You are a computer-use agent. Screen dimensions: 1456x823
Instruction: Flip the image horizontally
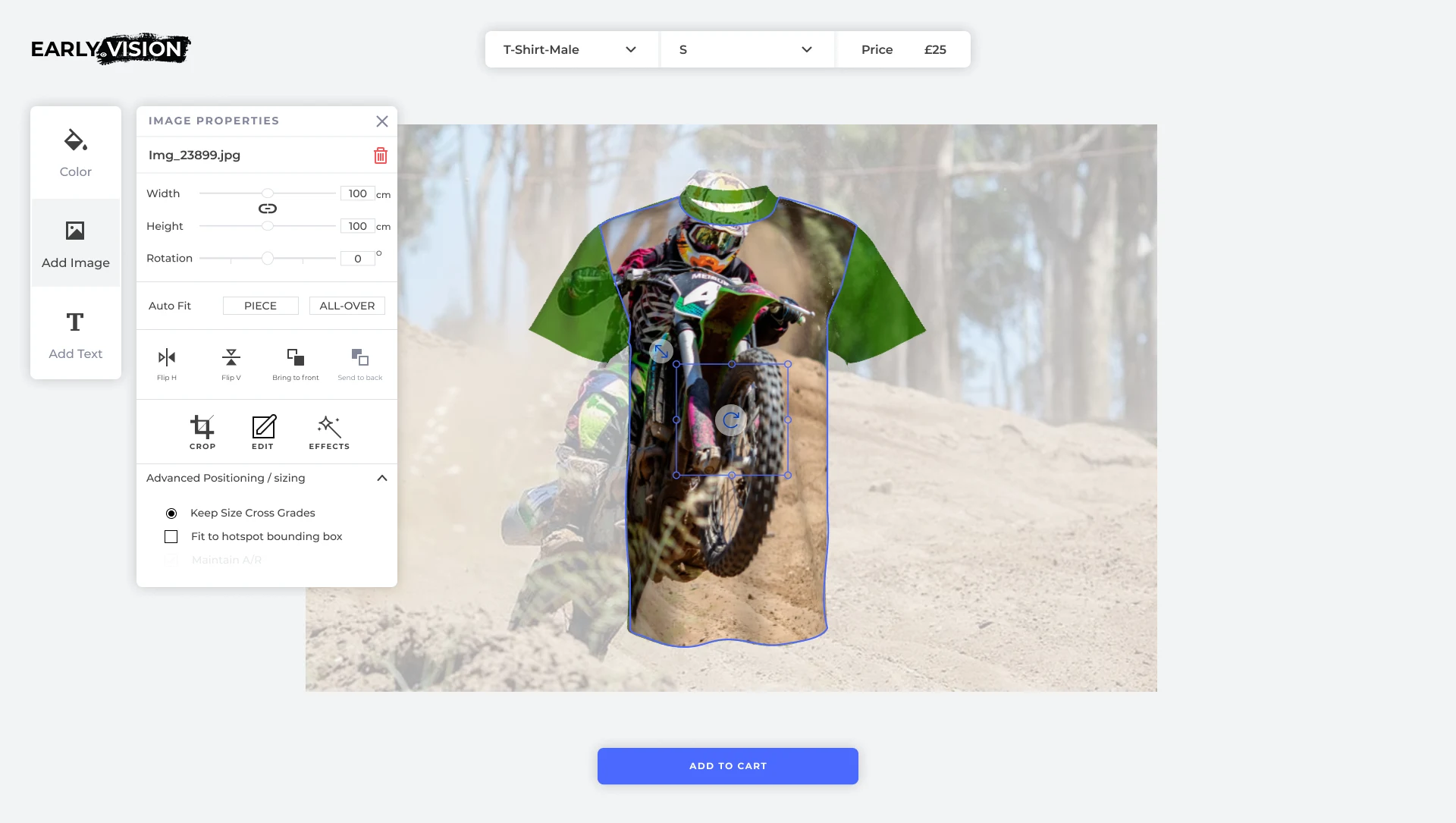tap(167, 363)
